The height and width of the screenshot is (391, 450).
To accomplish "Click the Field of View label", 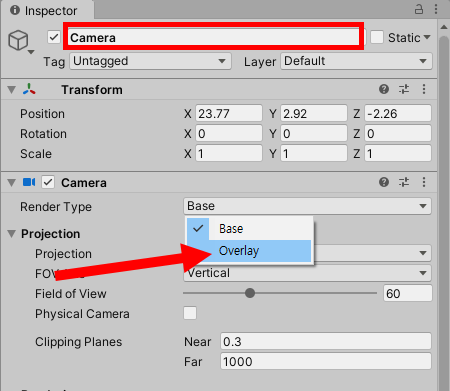I will click(71, 294).
